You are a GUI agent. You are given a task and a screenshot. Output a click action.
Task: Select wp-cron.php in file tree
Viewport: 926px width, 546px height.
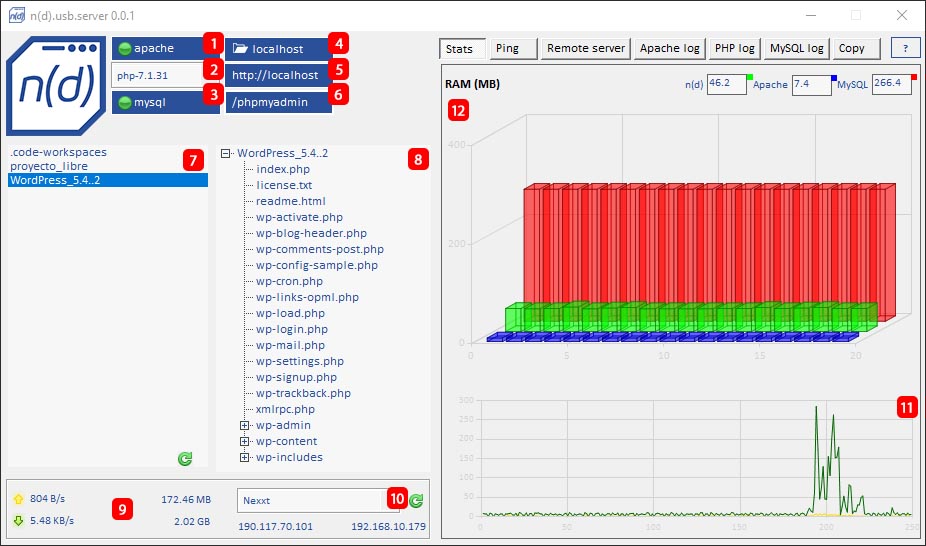point(289,281)
